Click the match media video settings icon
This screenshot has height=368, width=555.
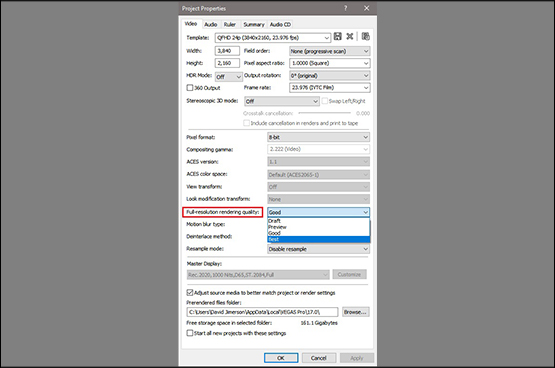coord(366,36)
